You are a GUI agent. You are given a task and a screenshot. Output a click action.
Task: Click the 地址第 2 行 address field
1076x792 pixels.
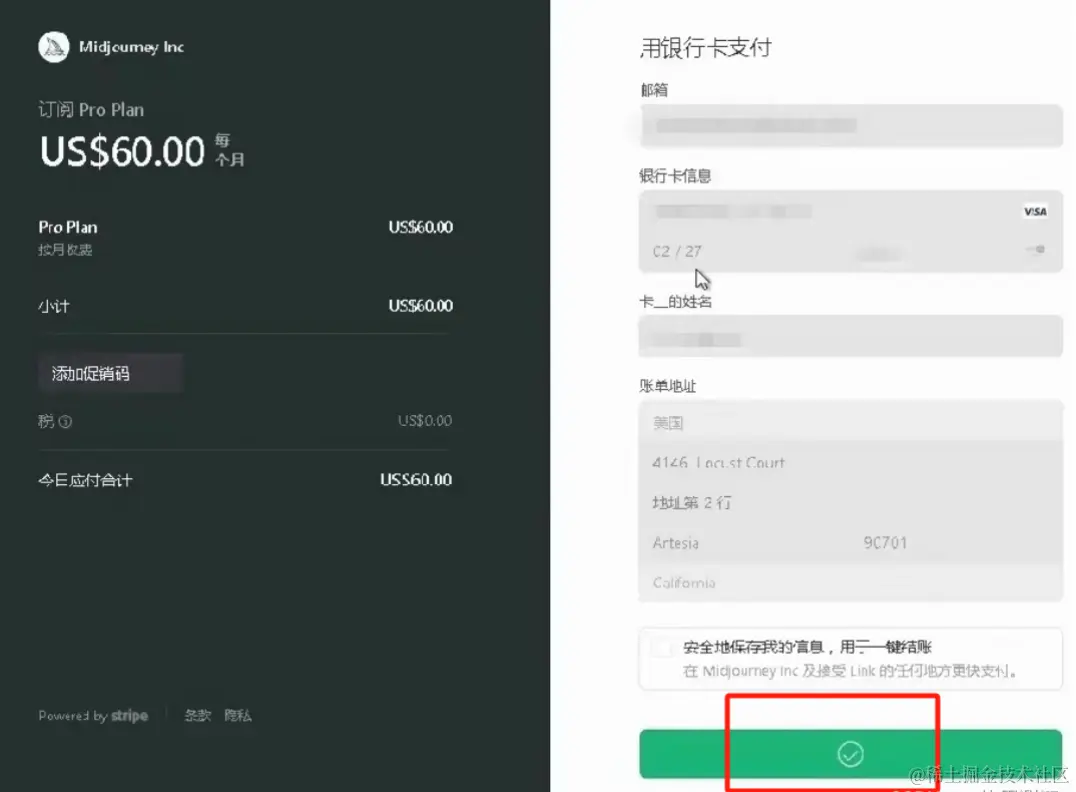coord(850,502)
